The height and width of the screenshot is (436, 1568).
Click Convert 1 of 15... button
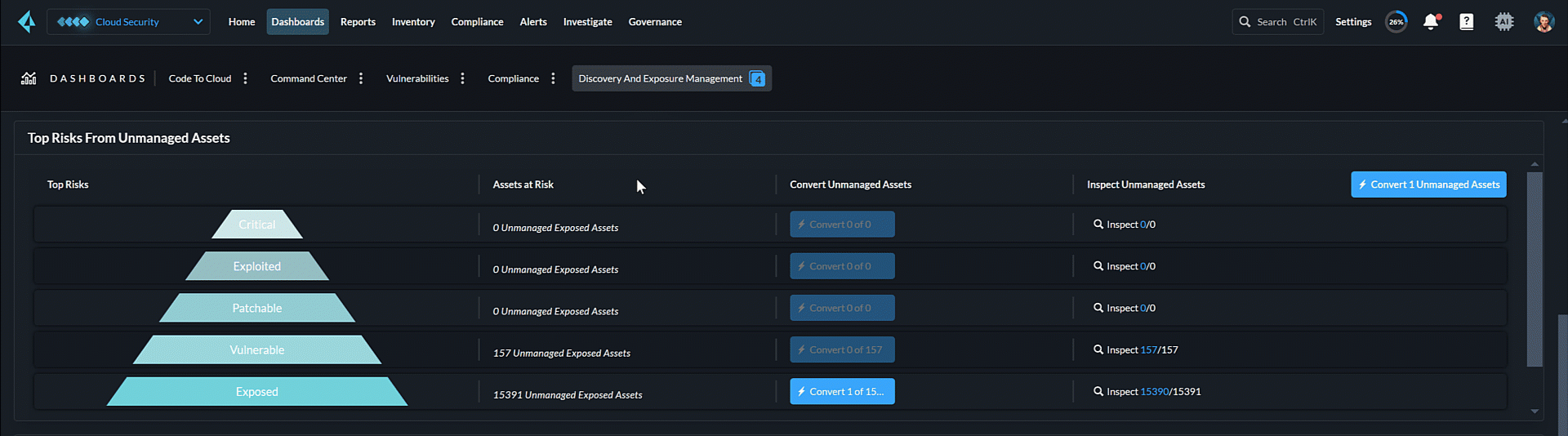(842, 391)
